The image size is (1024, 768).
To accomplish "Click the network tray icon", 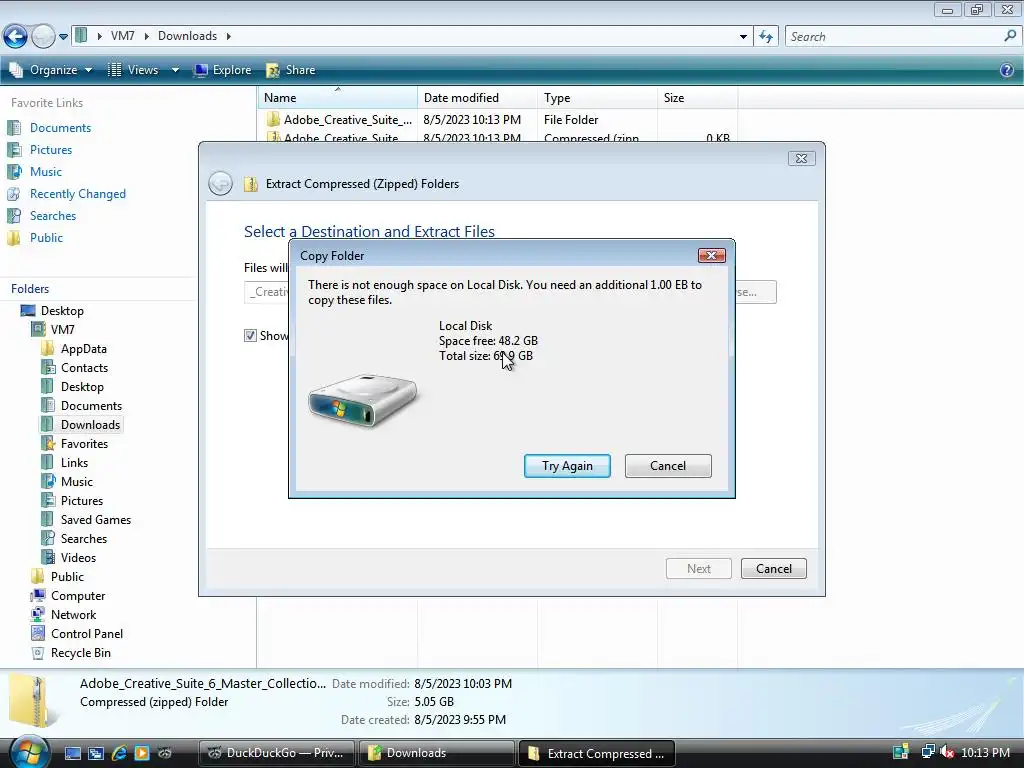I will (x=927, y=752).
